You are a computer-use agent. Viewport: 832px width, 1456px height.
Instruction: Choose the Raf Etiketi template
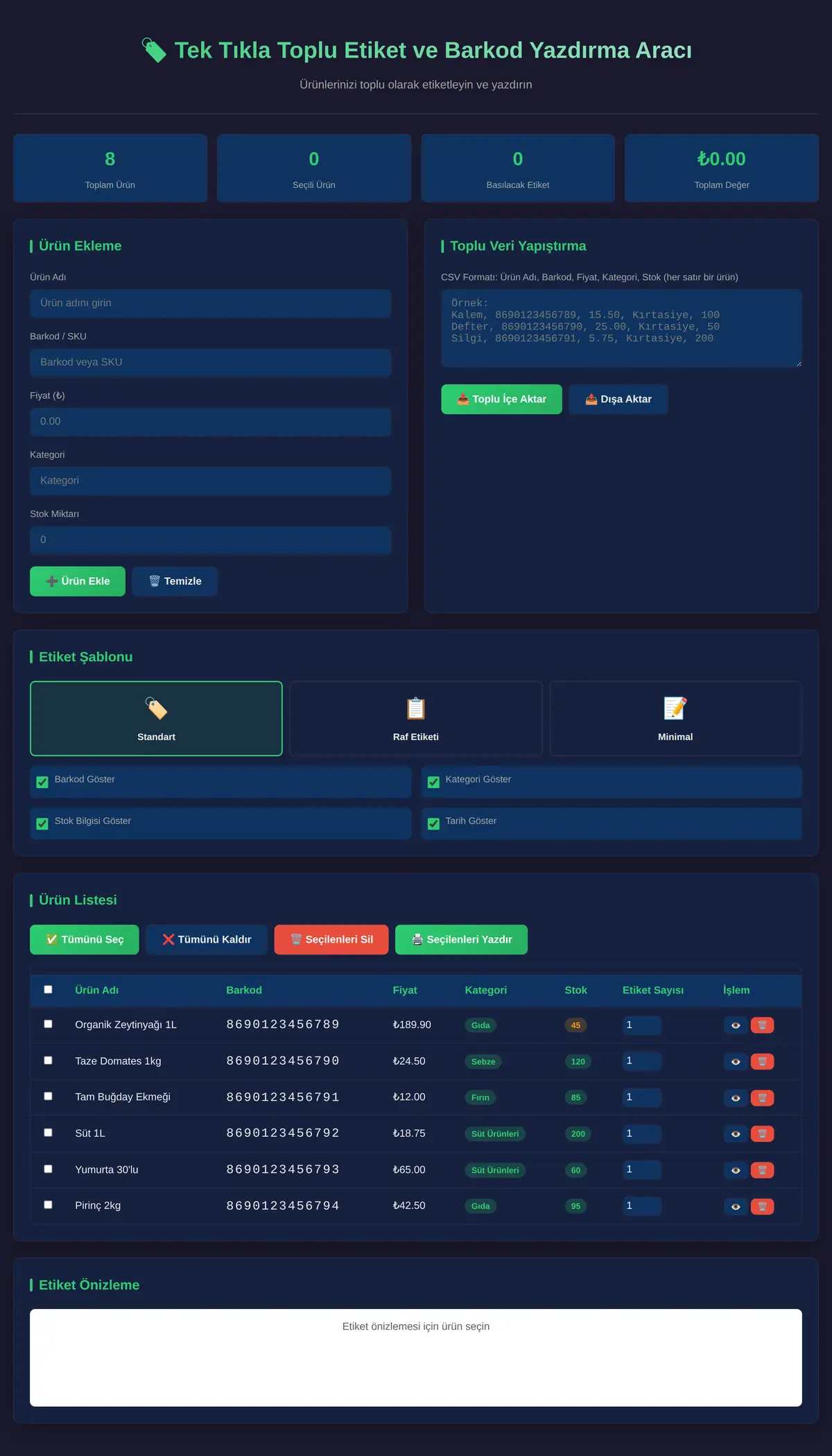click(416, 719)
